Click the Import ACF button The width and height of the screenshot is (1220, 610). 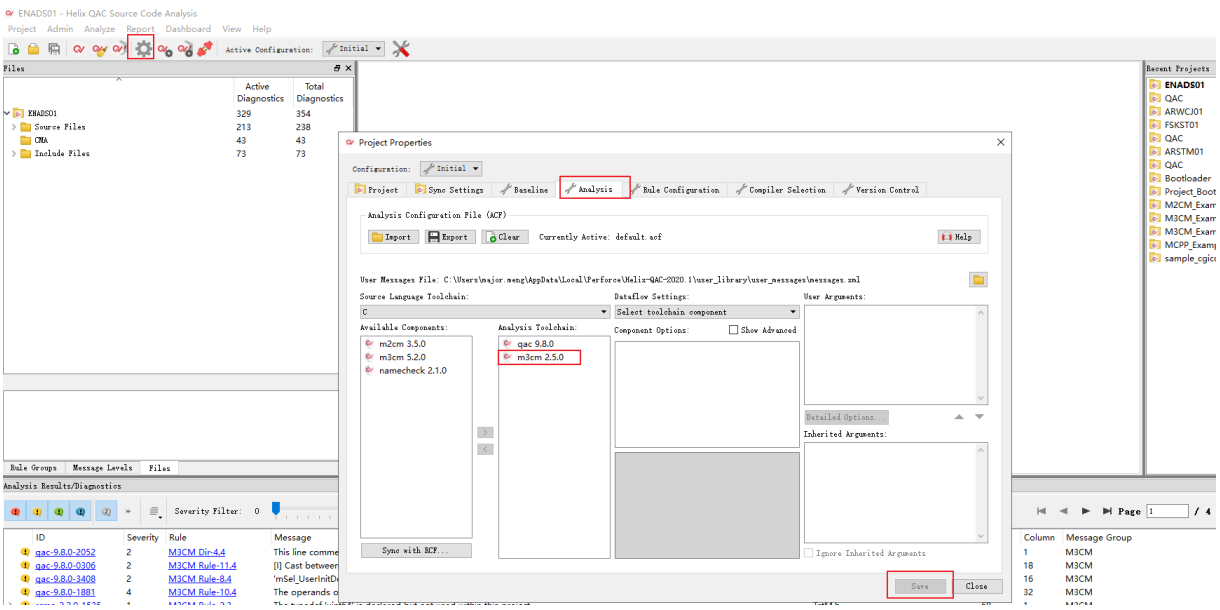pyautogui.click(x=393, y=237)
